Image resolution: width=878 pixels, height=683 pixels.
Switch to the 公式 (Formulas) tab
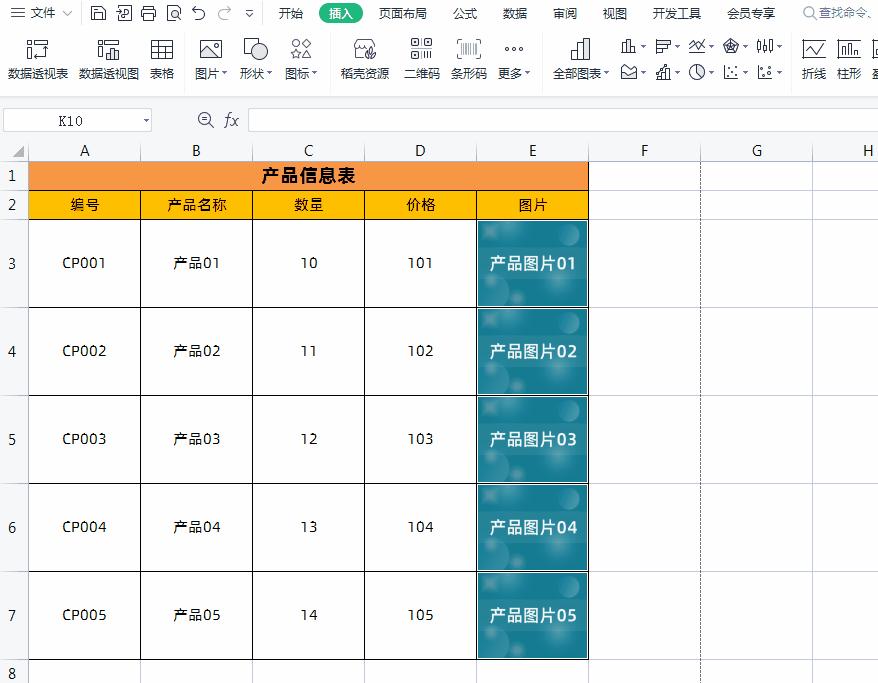pyautogui.click(x=464, y=14)
